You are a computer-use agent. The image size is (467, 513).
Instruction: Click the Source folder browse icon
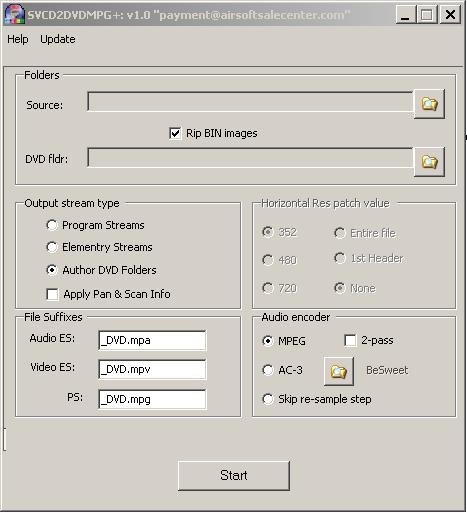click(429, 104)
